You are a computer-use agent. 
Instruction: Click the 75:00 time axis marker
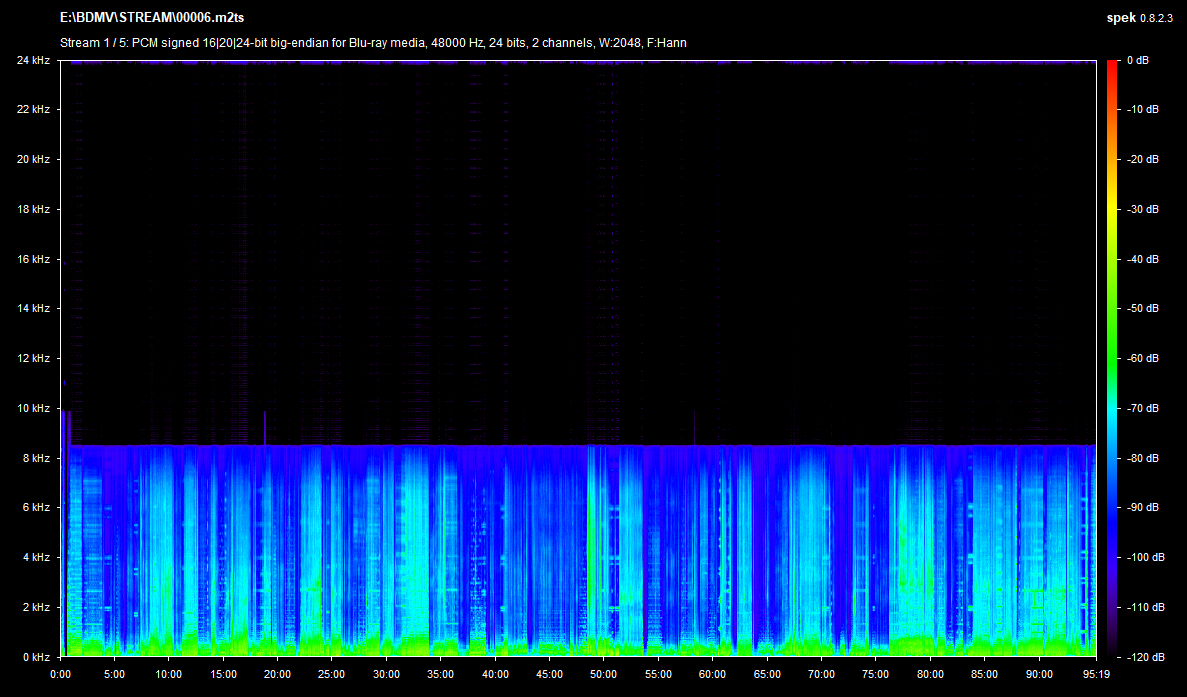(876, 674)
